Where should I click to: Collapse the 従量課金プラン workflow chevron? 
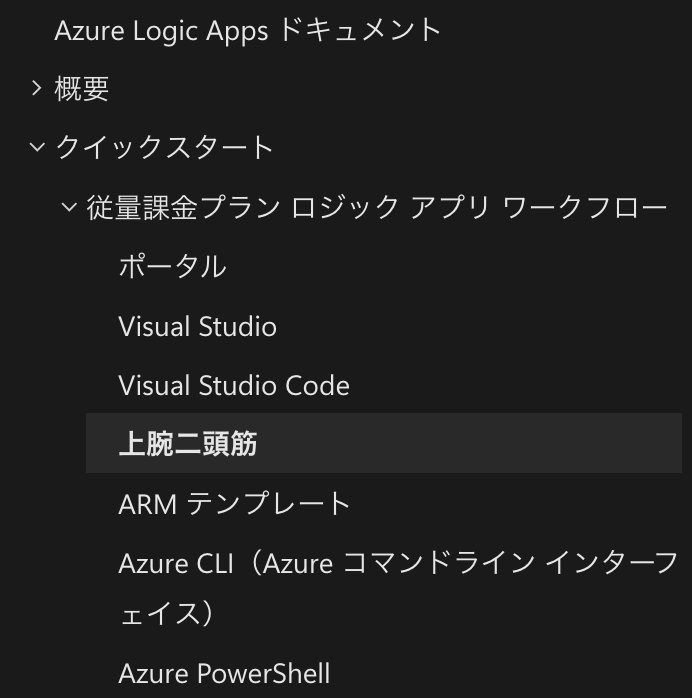tap(69, 207)
